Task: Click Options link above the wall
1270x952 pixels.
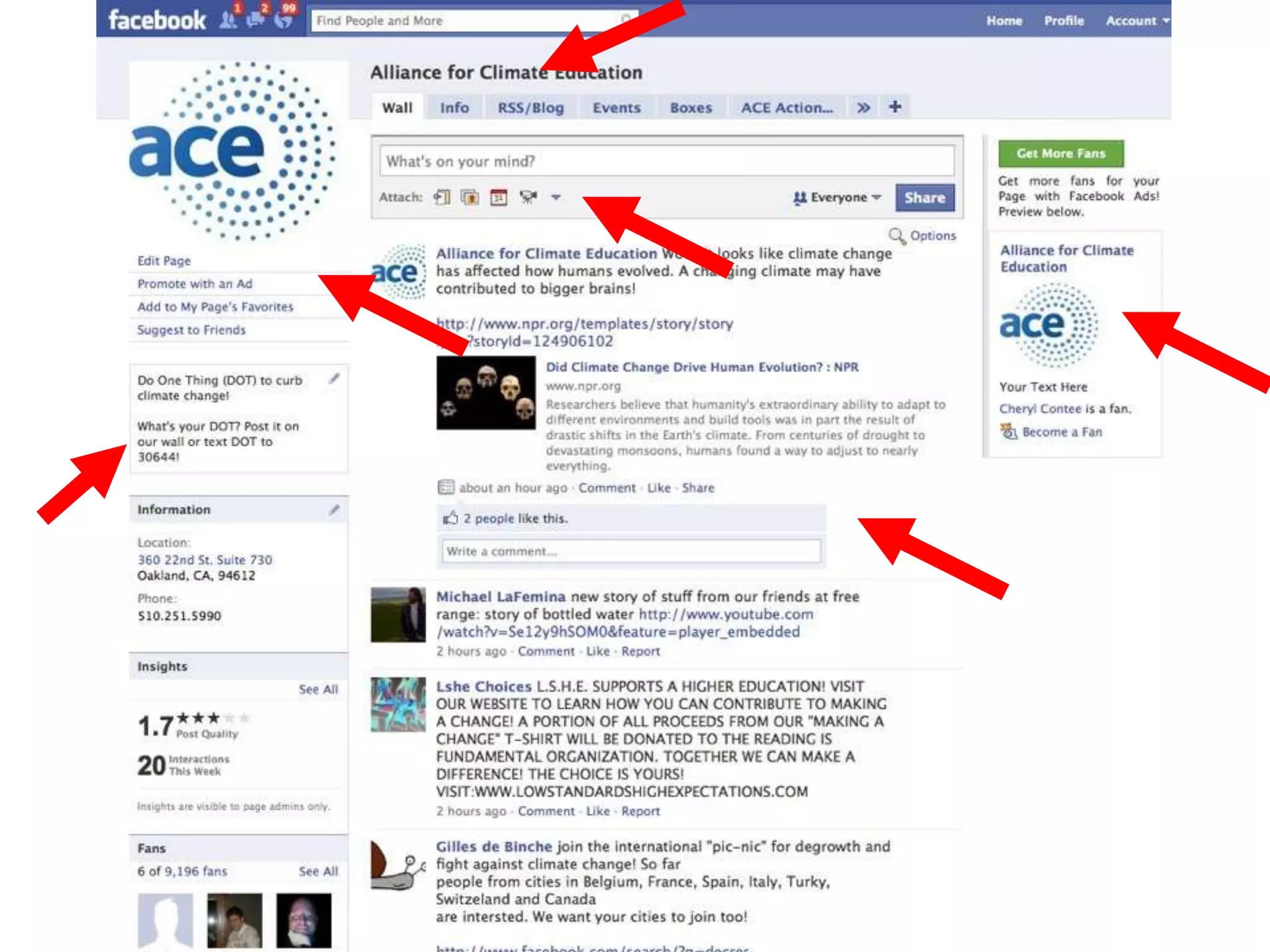Action: click(933, 236)
